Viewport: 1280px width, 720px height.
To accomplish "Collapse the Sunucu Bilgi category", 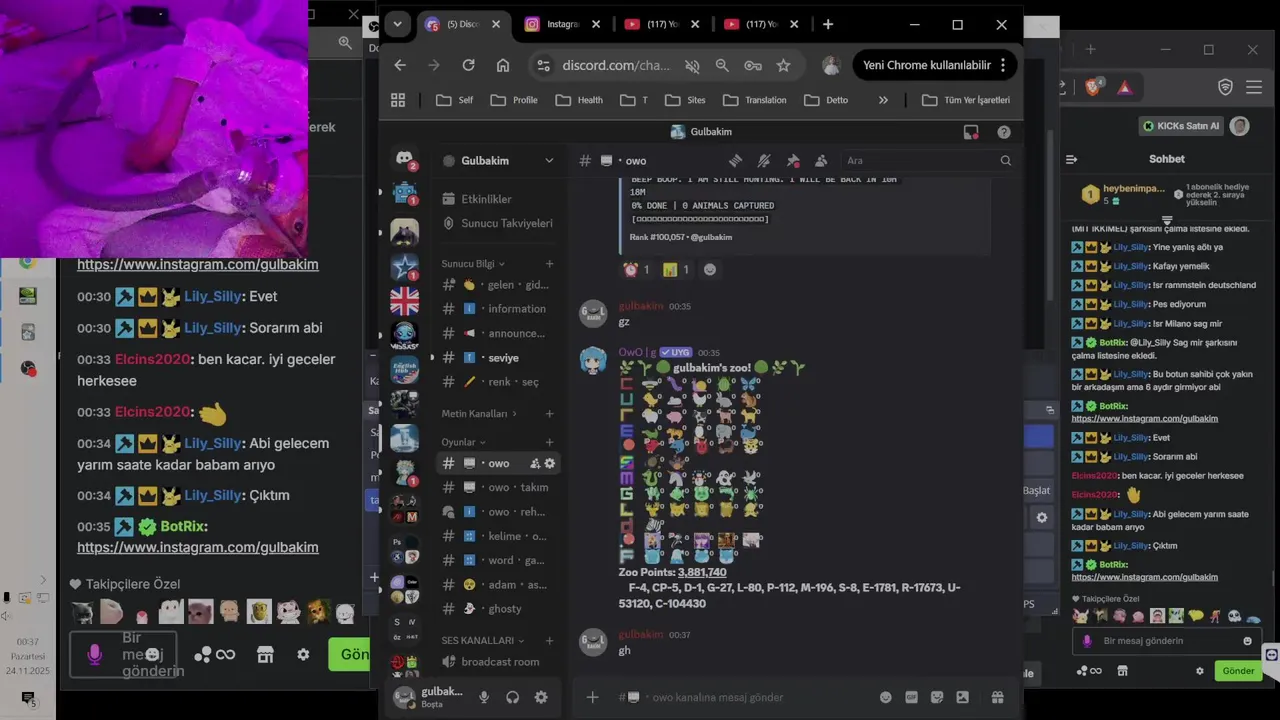I will tap(471, 264).
